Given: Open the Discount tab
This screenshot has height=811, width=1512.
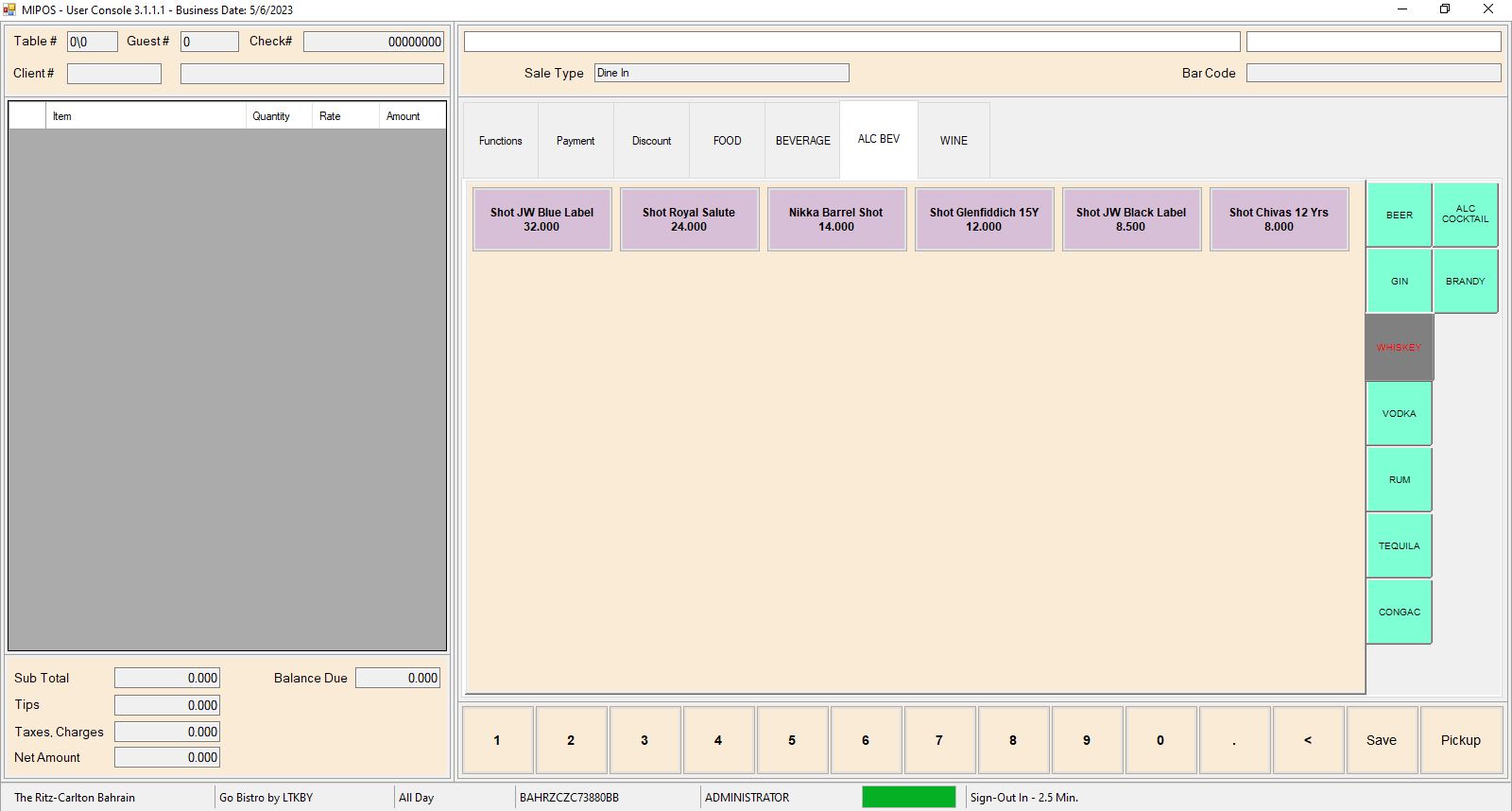Looking at the screenshot, I should [651, 141].
